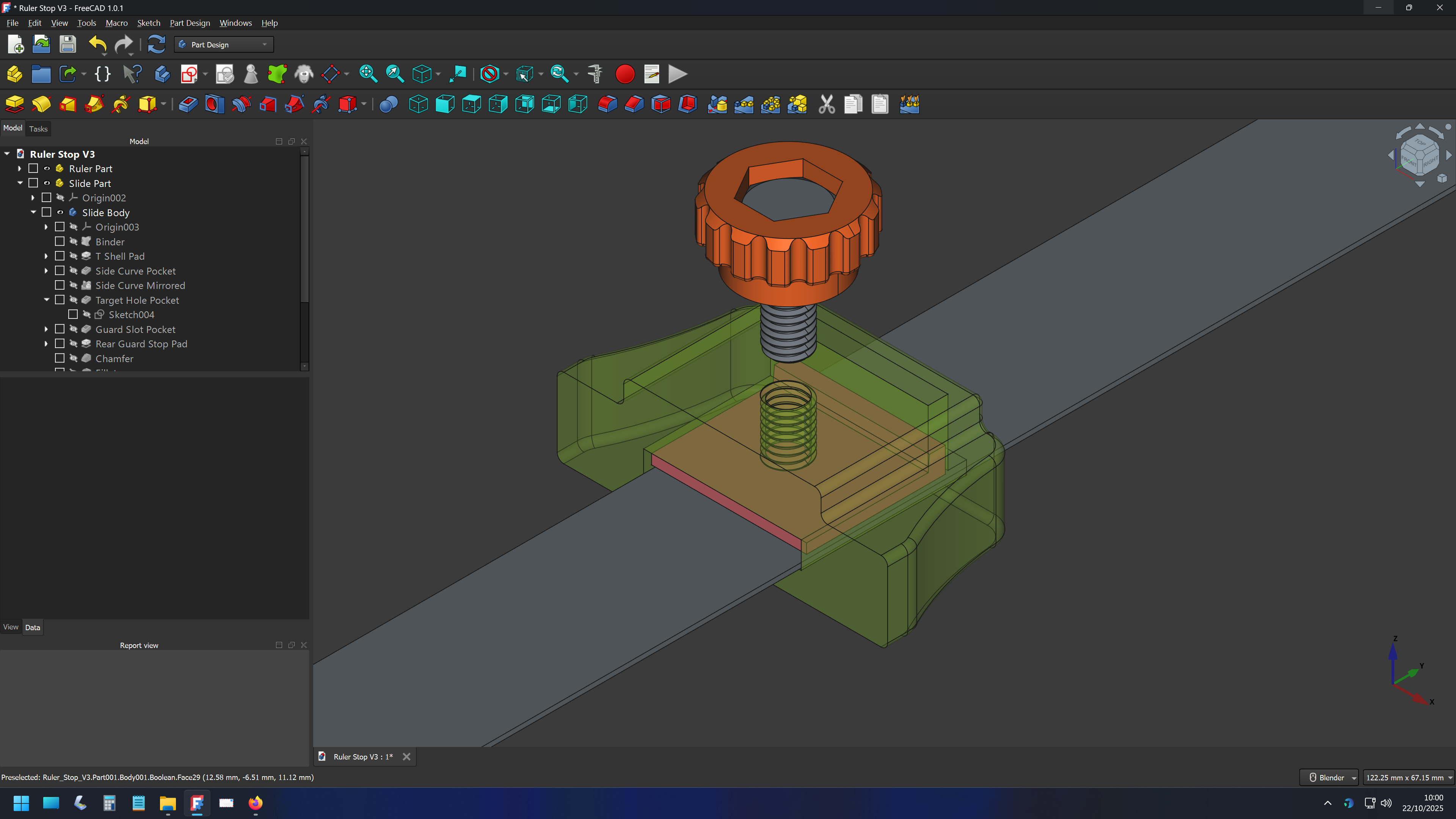
Task: Click the Execute macro play icon
Action: click(678, 74)
